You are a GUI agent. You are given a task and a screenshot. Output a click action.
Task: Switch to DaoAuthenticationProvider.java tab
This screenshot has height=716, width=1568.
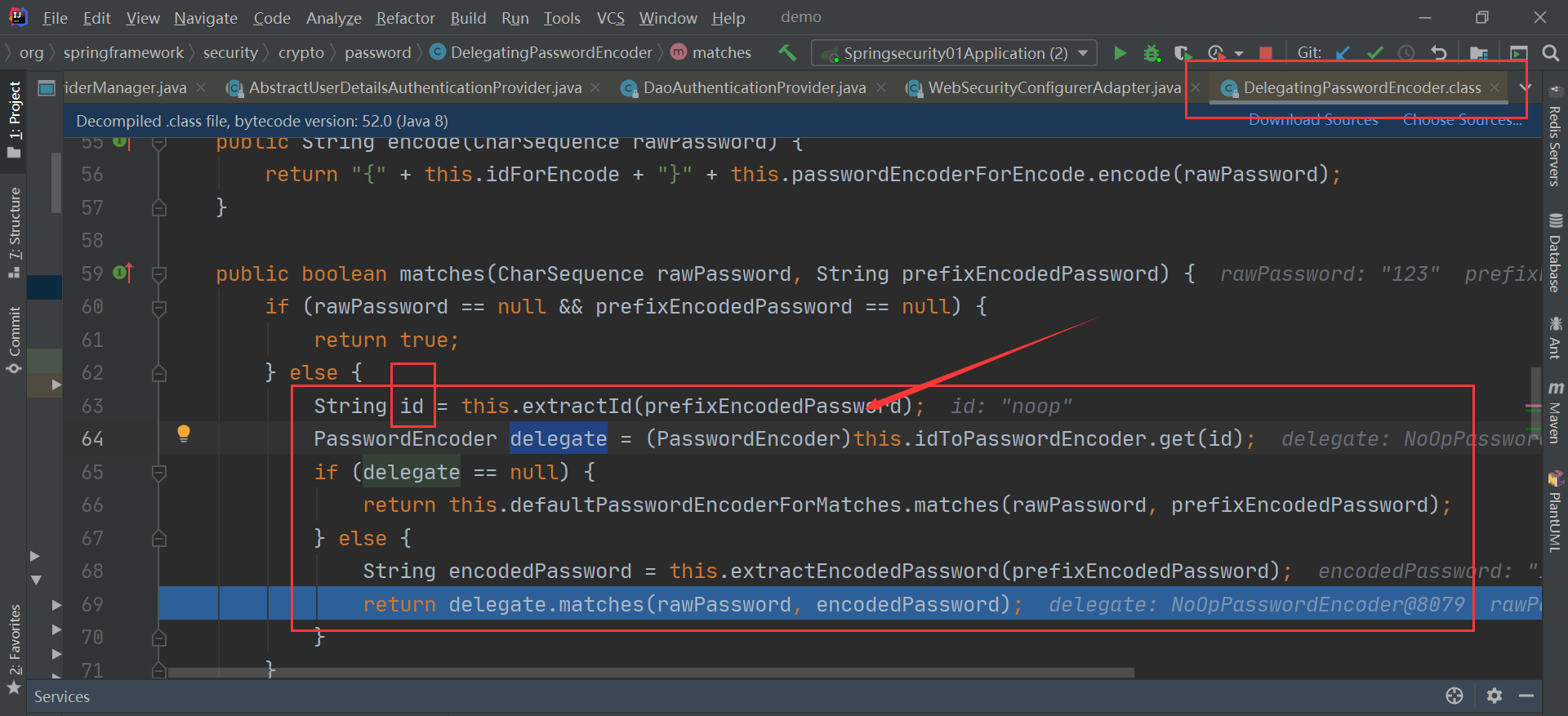pos(754,87)
